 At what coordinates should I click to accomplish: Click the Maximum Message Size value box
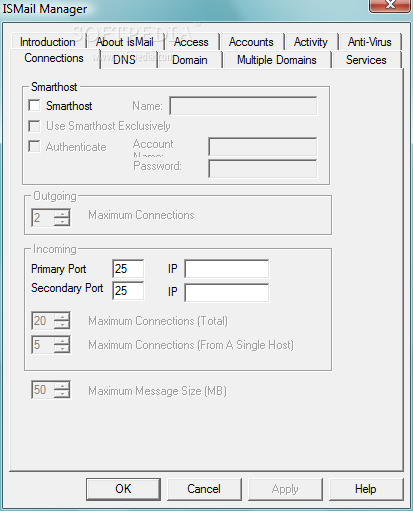pos(43,390)
